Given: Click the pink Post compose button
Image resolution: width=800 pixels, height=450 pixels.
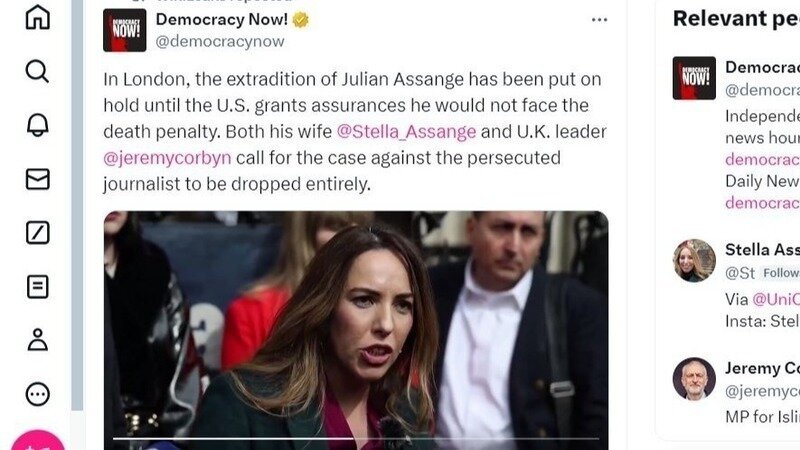Looking at the screenshot, I should 38,441.
